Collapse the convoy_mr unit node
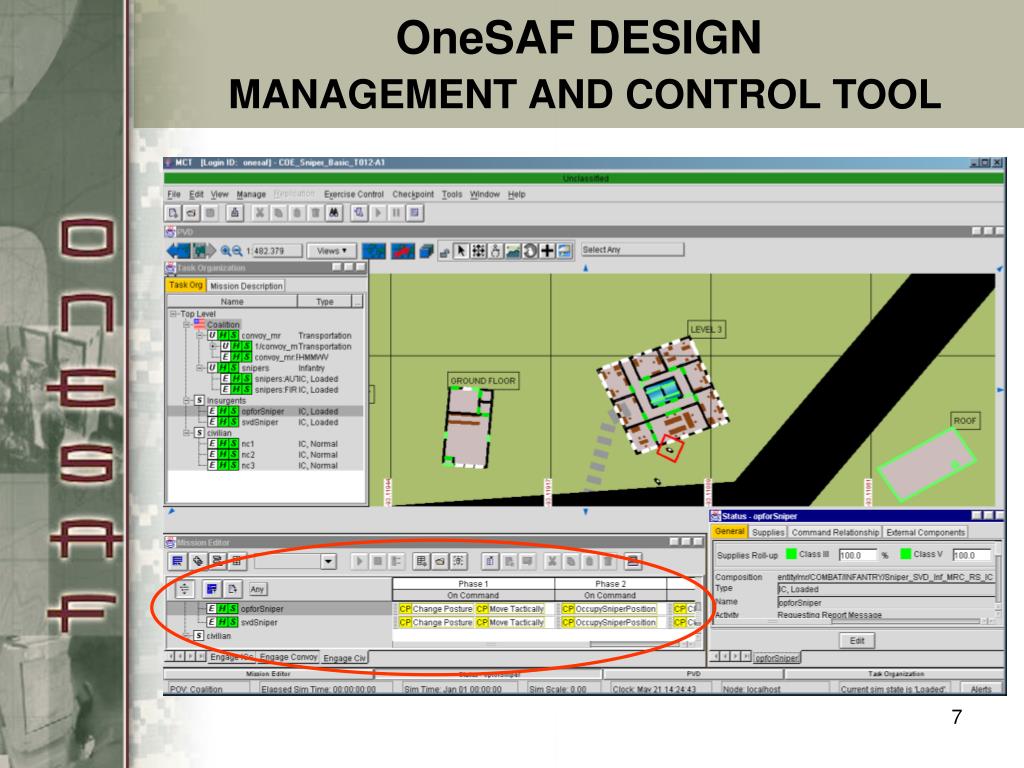Image resolution: width=1024 pixels, height=768 pixels. click(x=200, y=336)
